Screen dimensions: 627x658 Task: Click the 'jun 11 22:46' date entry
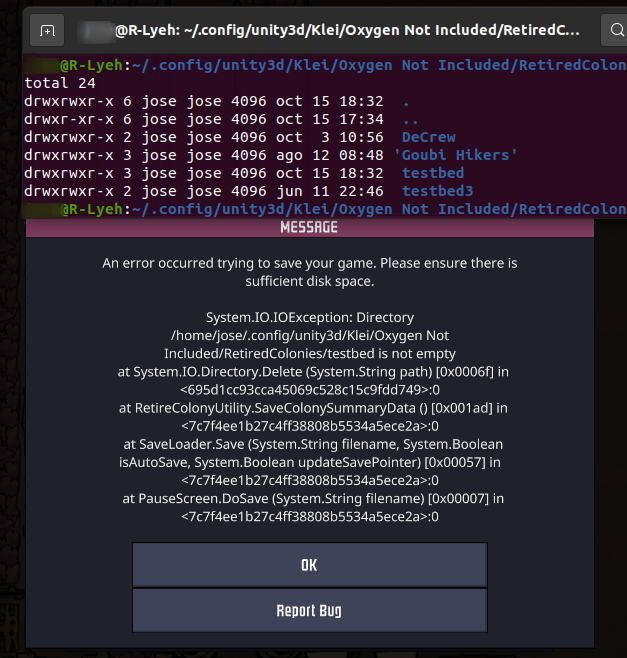pyautogui.click(x=329, y=191)
